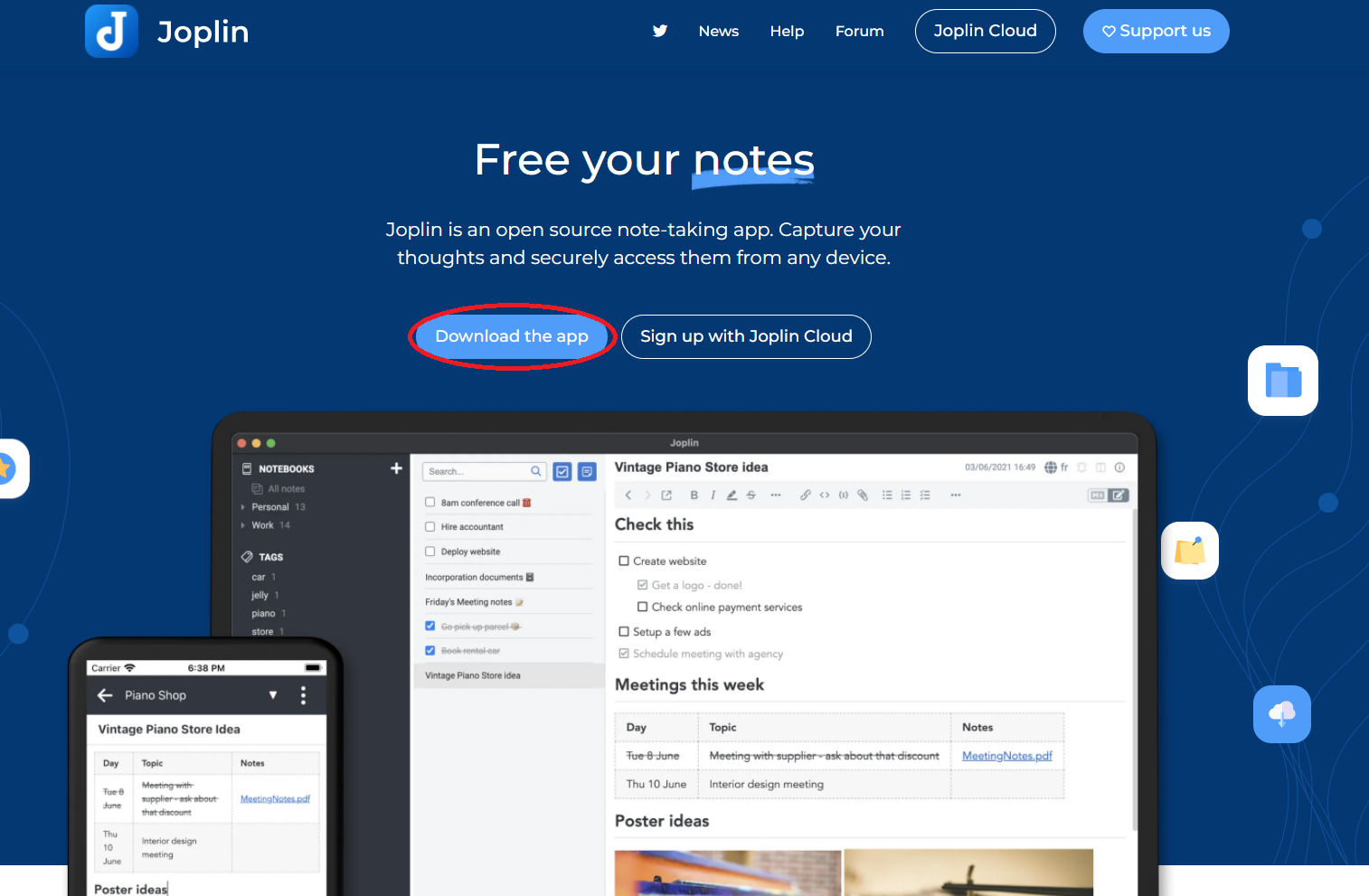Go to the Forum

click(x=860, y=31)
